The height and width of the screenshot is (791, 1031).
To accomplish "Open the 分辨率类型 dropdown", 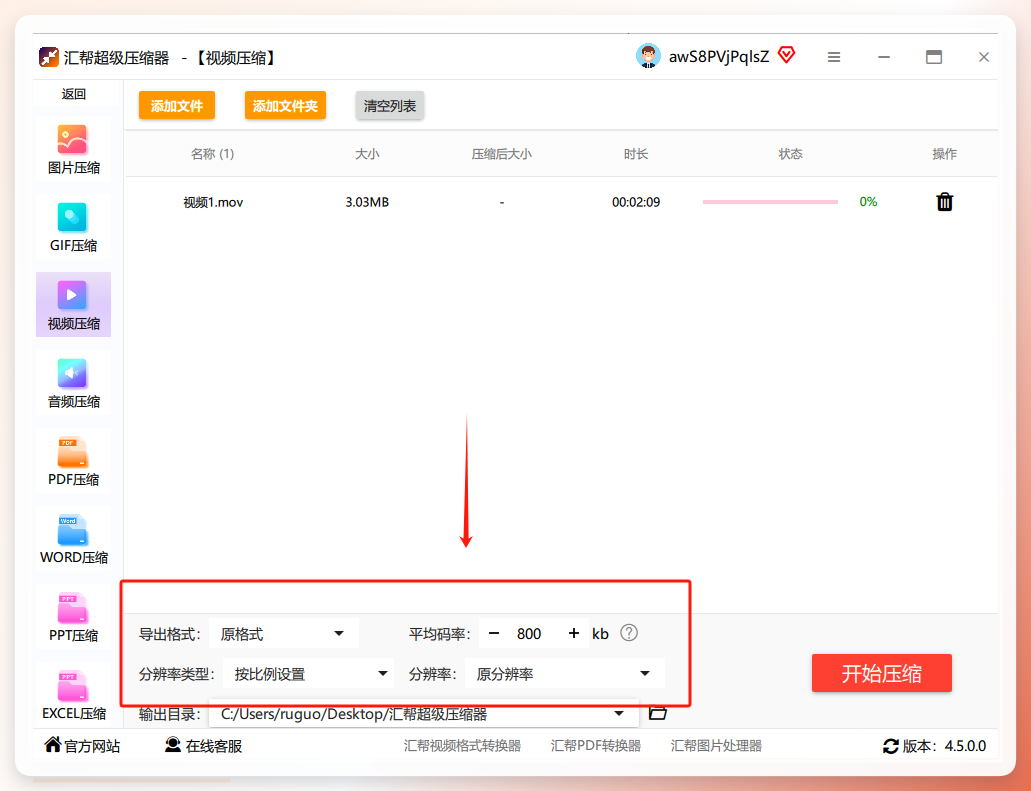I will (308, 674).
